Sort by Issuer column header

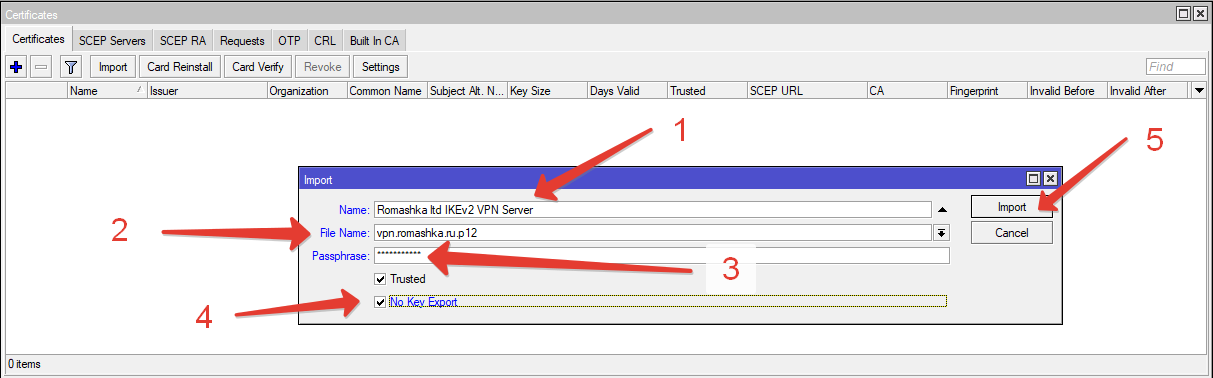[x=207, y=90]
